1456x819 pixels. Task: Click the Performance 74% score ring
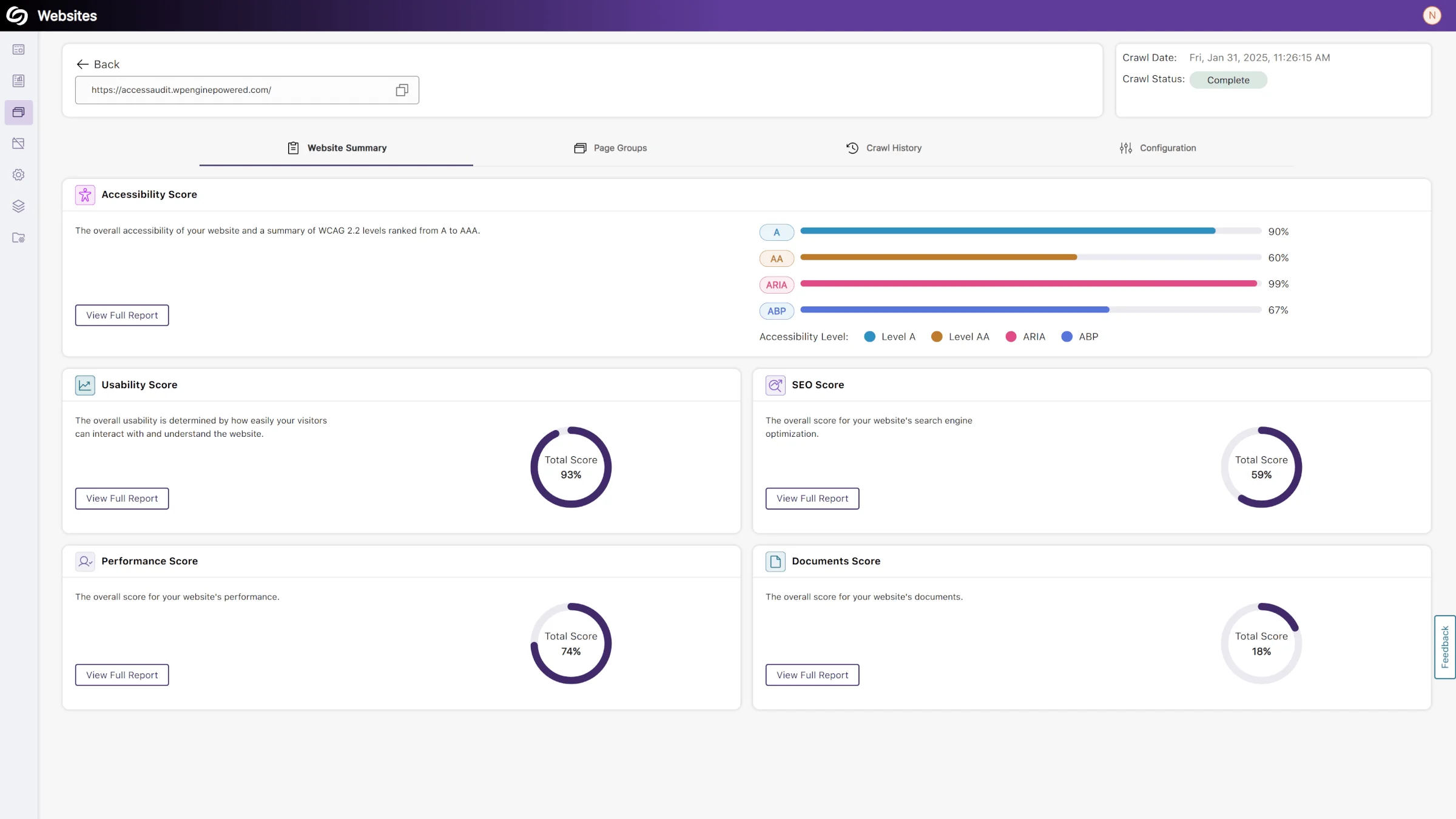571,644
